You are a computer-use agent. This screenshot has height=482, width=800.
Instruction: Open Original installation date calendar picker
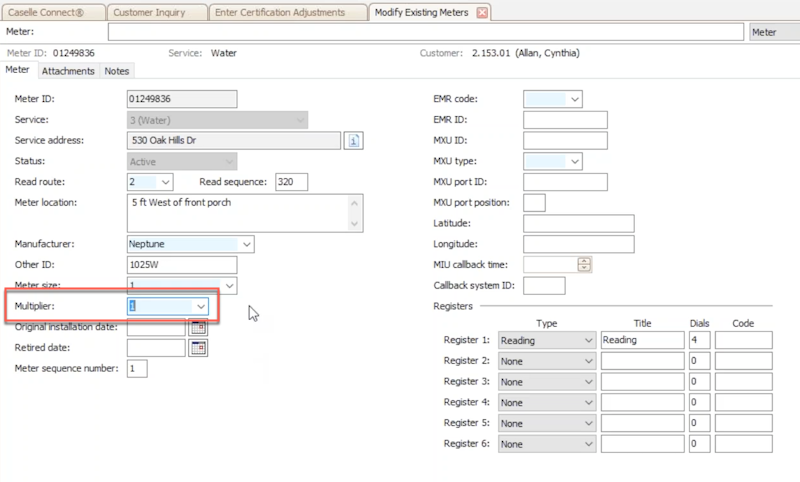(198, 327)
